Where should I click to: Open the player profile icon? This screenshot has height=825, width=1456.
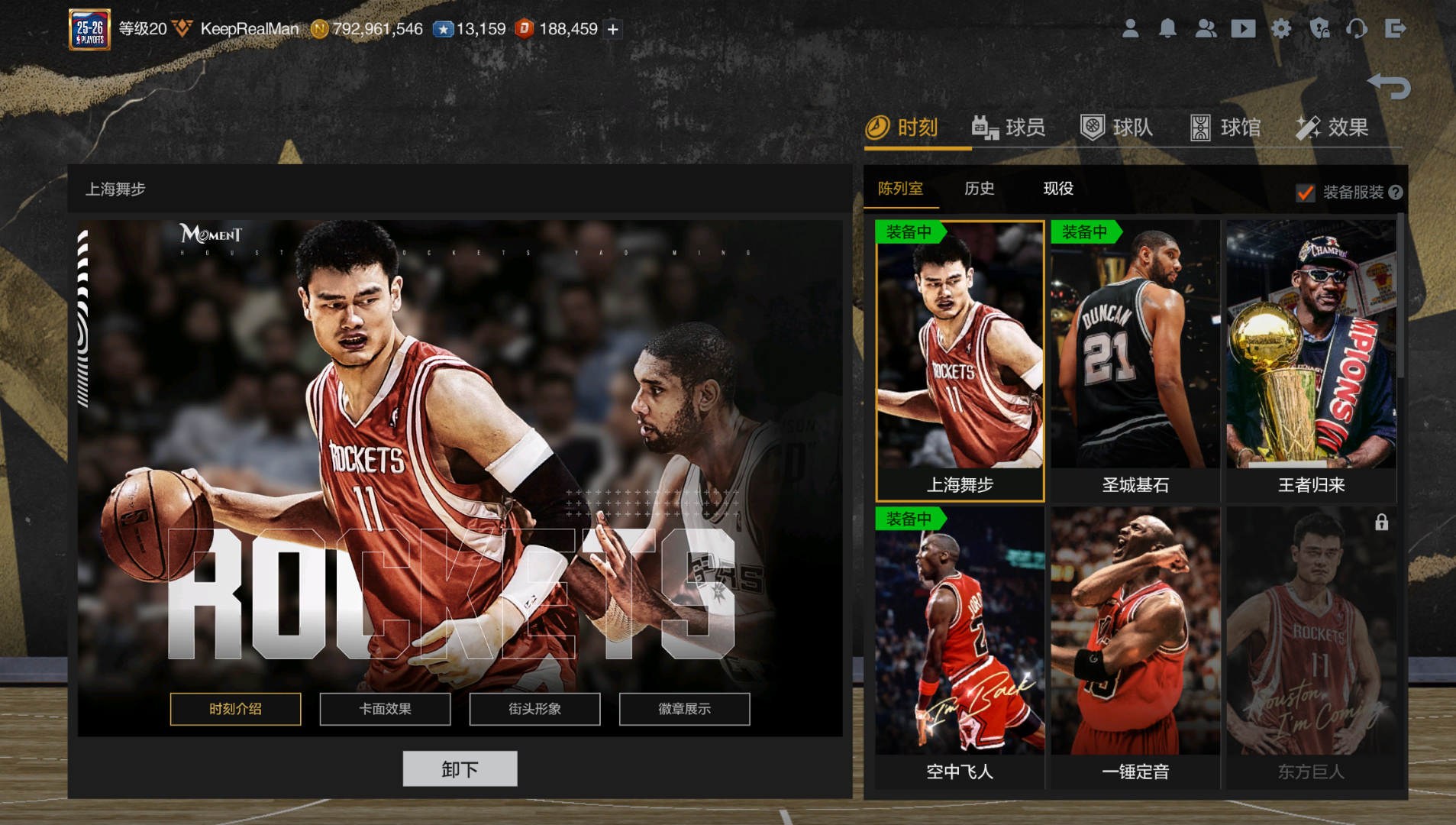(1131, 29)
